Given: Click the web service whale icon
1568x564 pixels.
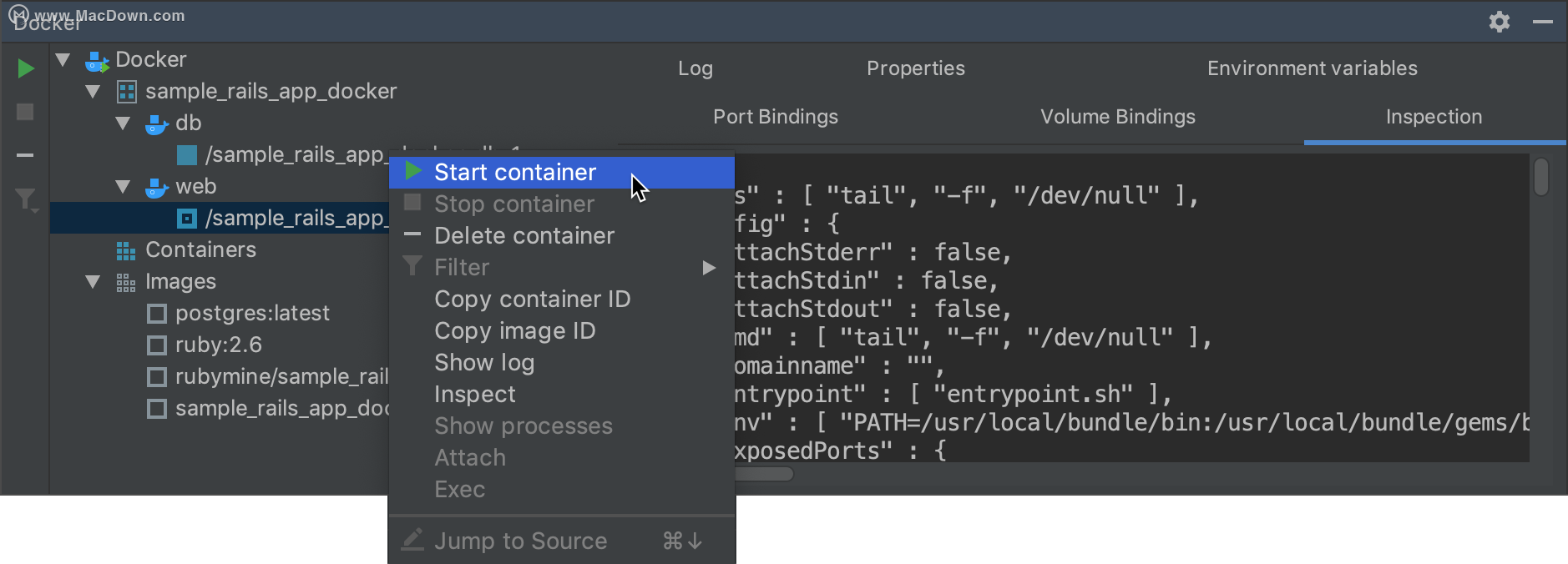Looking at the screenshot, I should pos(157,187).
